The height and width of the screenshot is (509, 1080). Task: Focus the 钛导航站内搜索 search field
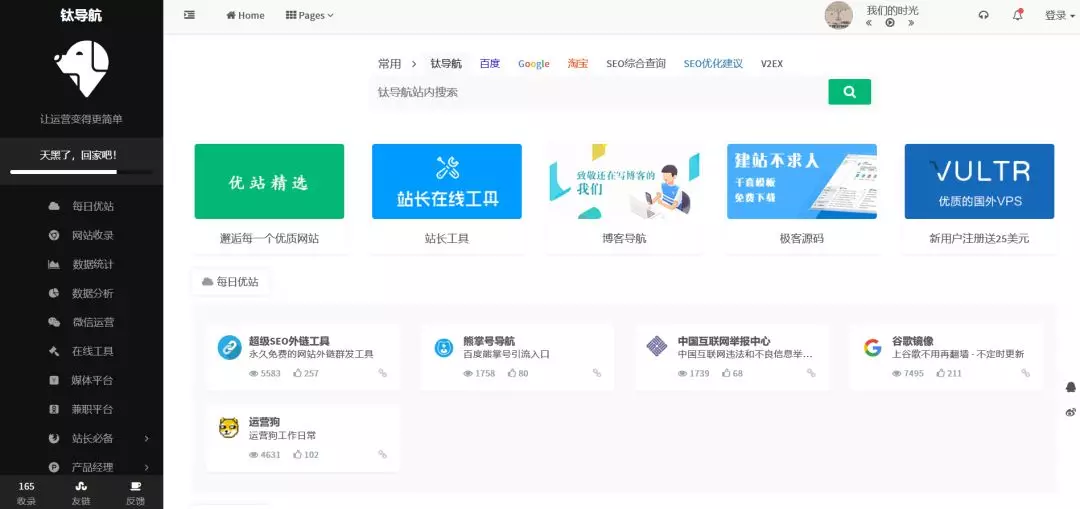[599, 92]
